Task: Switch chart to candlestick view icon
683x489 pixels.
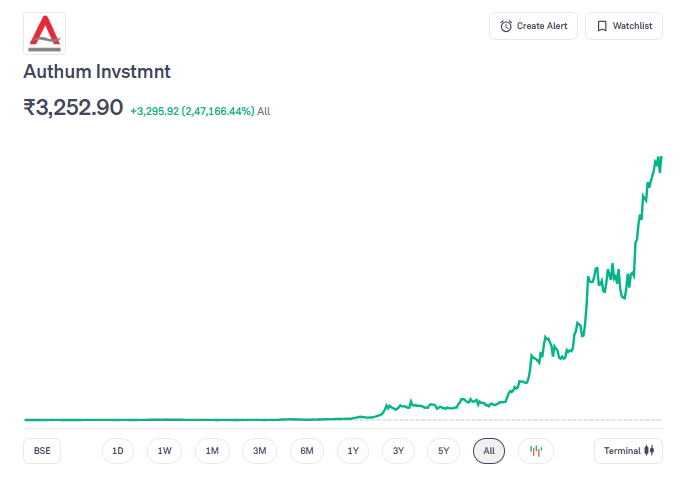Action: tap(535, 451)
